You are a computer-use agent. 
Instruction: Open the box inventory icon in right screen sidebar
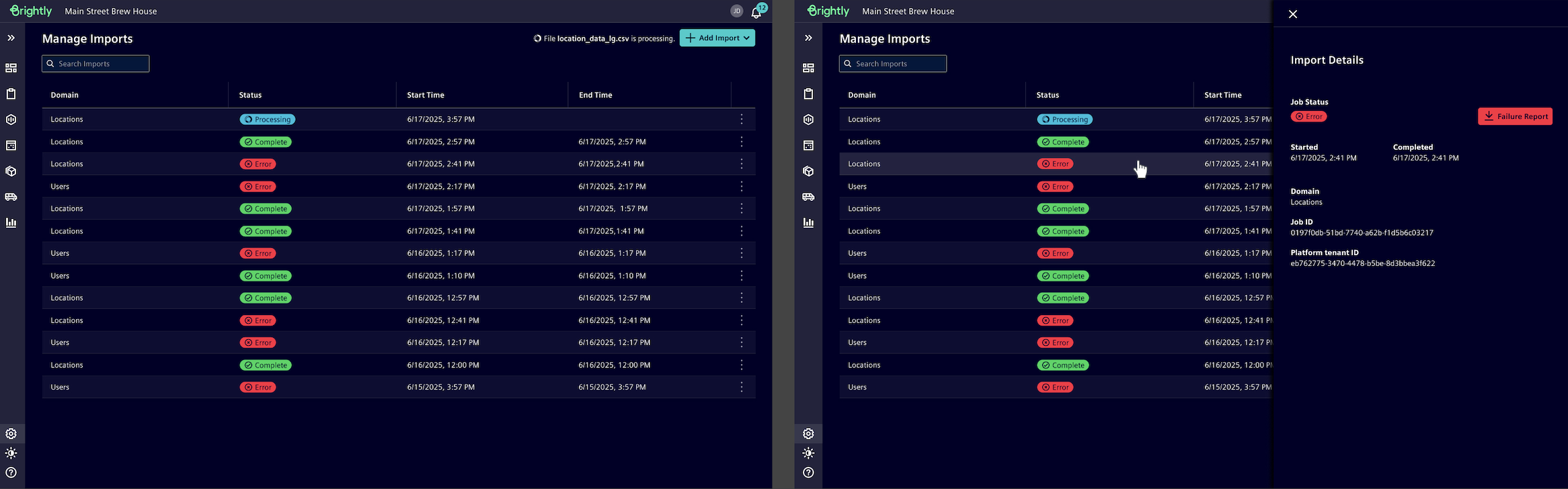(808, 171)
